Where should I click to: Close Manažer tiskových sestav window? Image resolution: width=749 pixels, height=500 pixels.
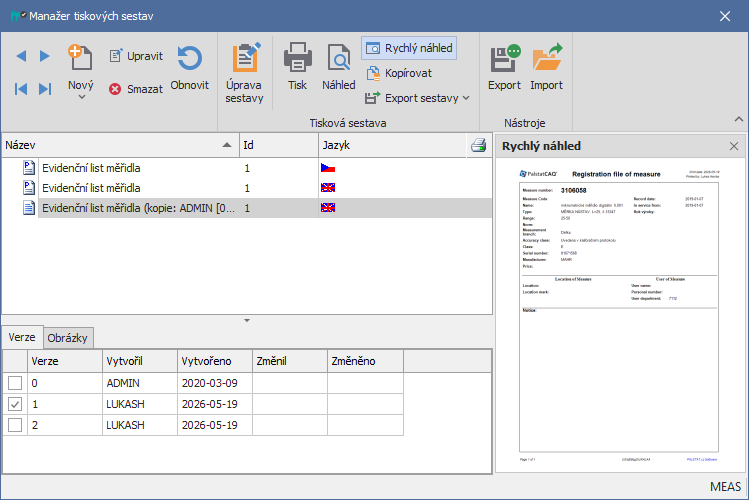pyautogui.click(x=725, y=16)
